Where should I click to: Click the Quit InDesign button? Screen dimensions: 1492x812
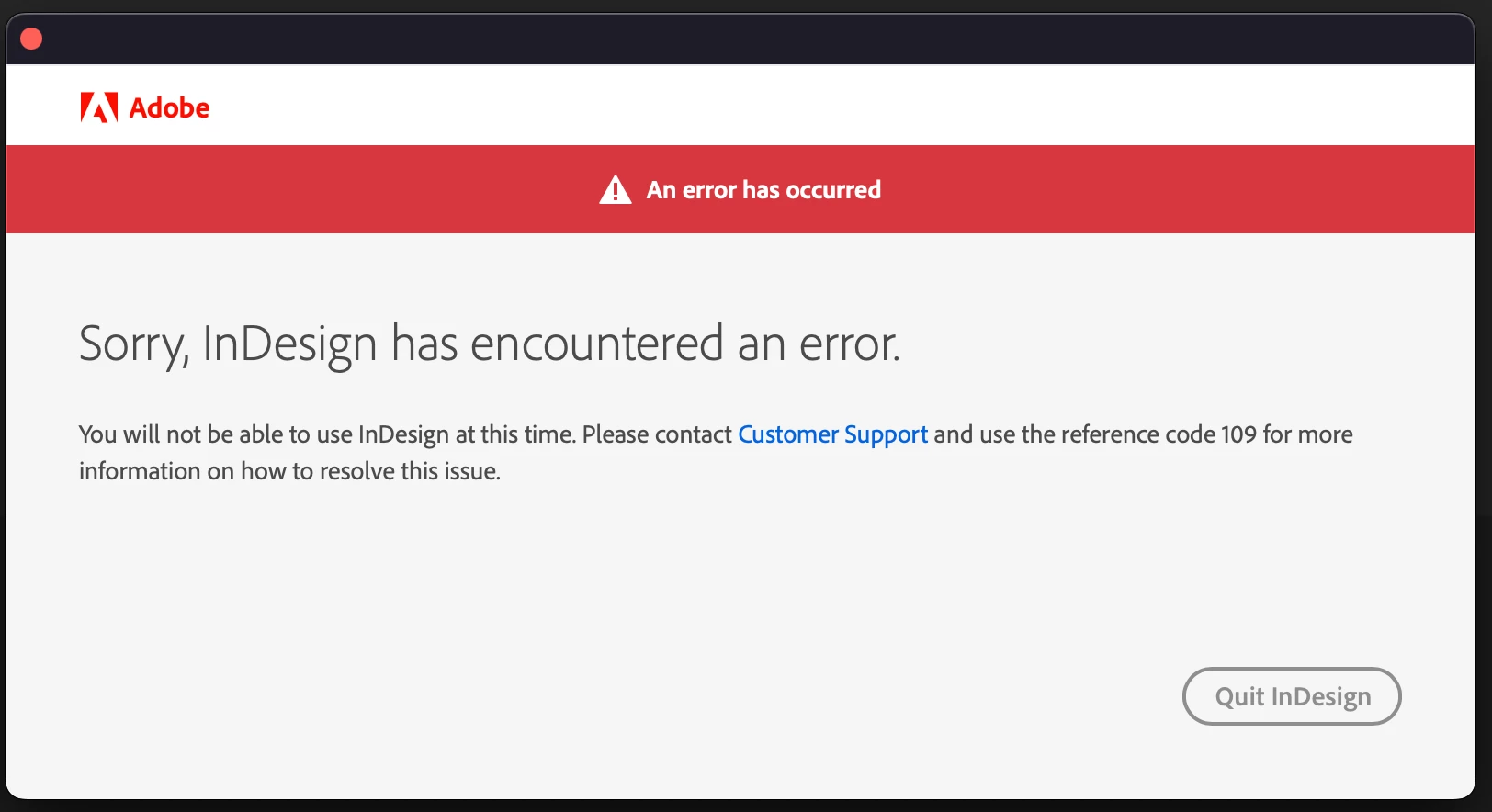(x=1291, y=696)
